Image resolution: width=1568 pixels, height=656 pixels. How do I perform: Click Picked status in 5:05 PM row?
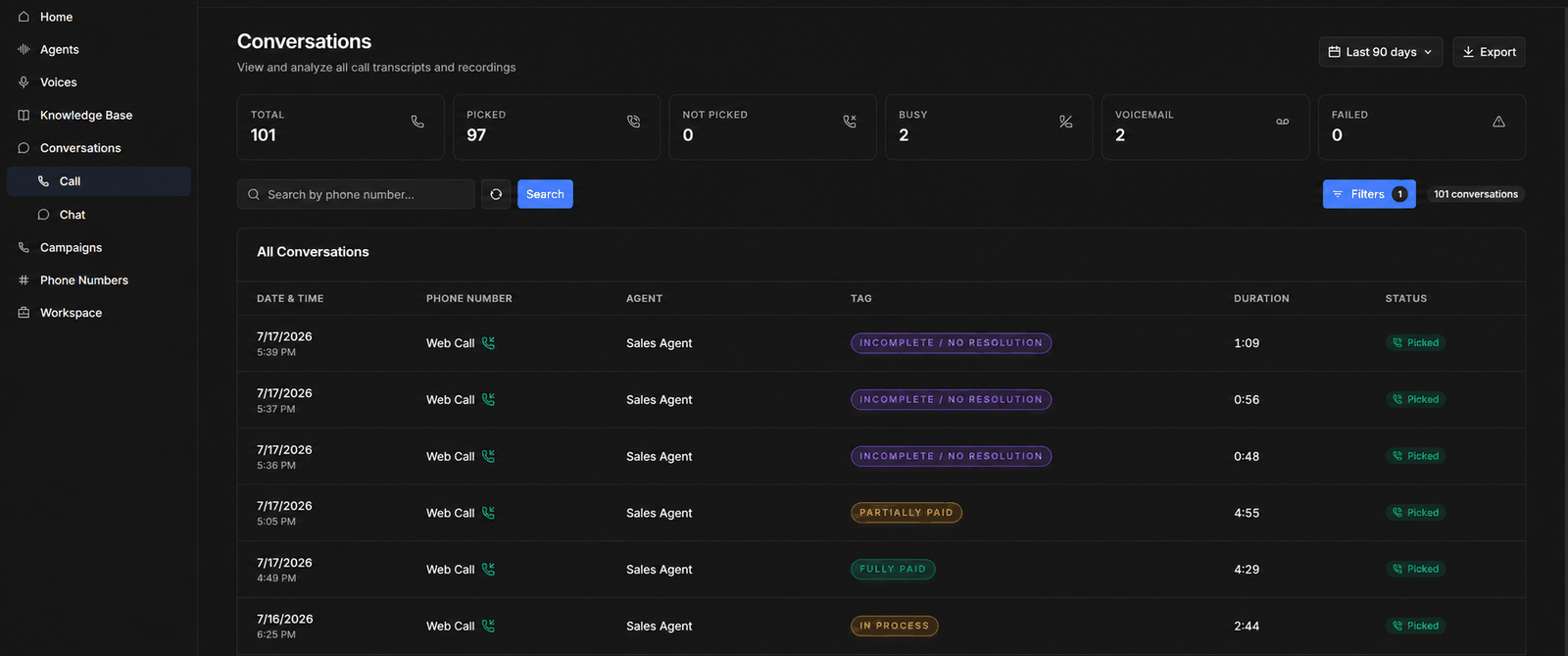(x=1416, y=513)
